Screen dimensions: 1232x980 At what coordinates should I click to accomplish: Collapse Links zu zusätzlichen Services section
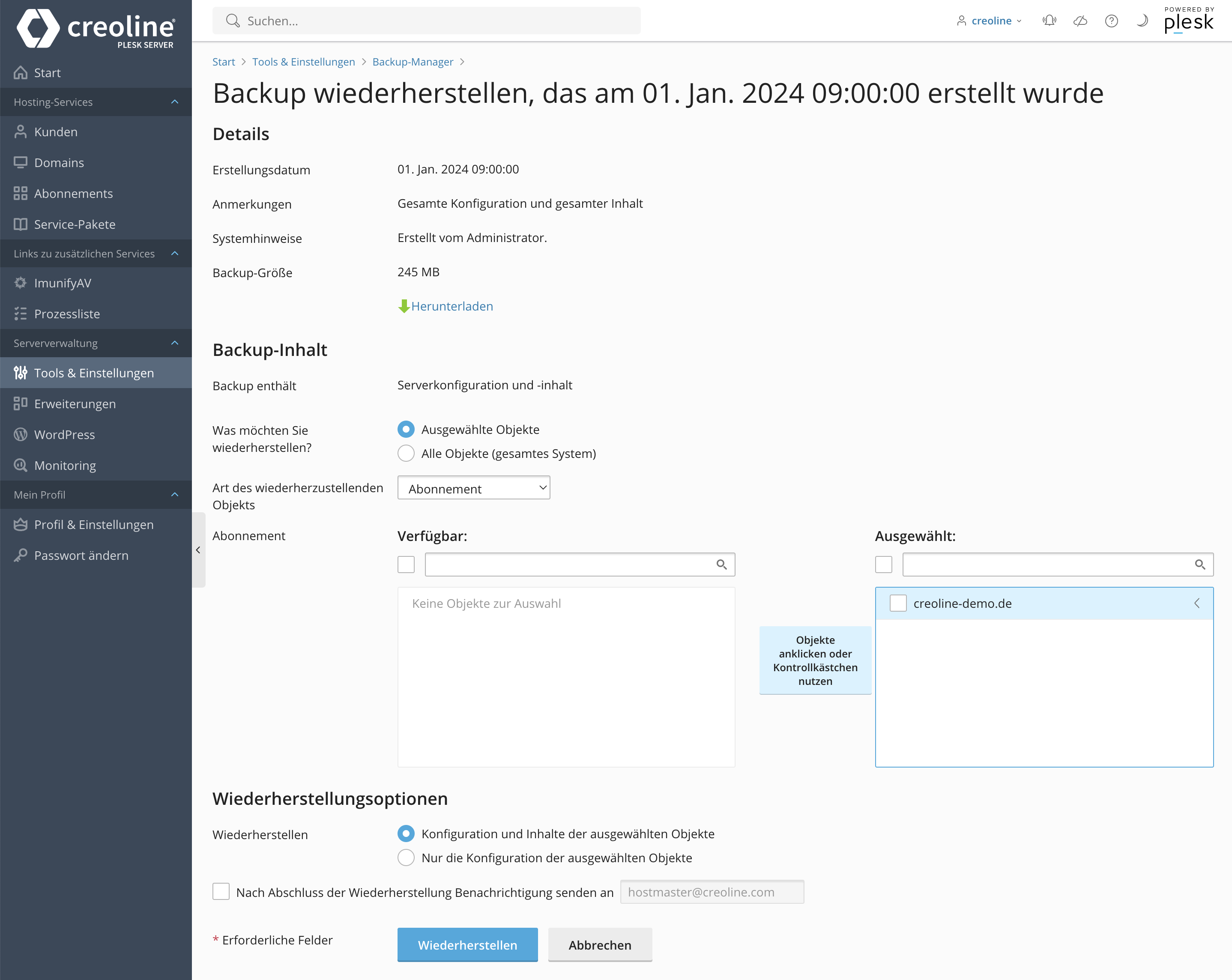pos(175,254)
